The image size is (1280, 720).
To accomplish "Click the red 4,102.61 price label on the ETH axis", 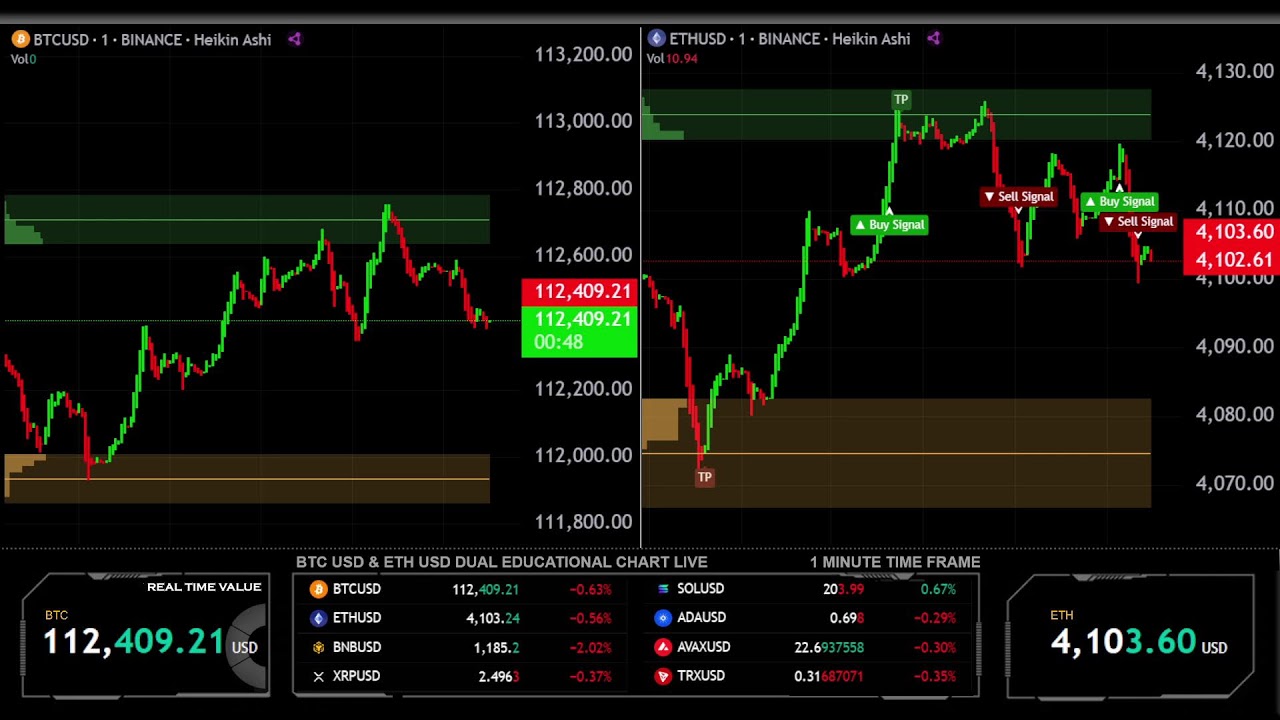I will pyautogui.click(x=1231, y=261).
